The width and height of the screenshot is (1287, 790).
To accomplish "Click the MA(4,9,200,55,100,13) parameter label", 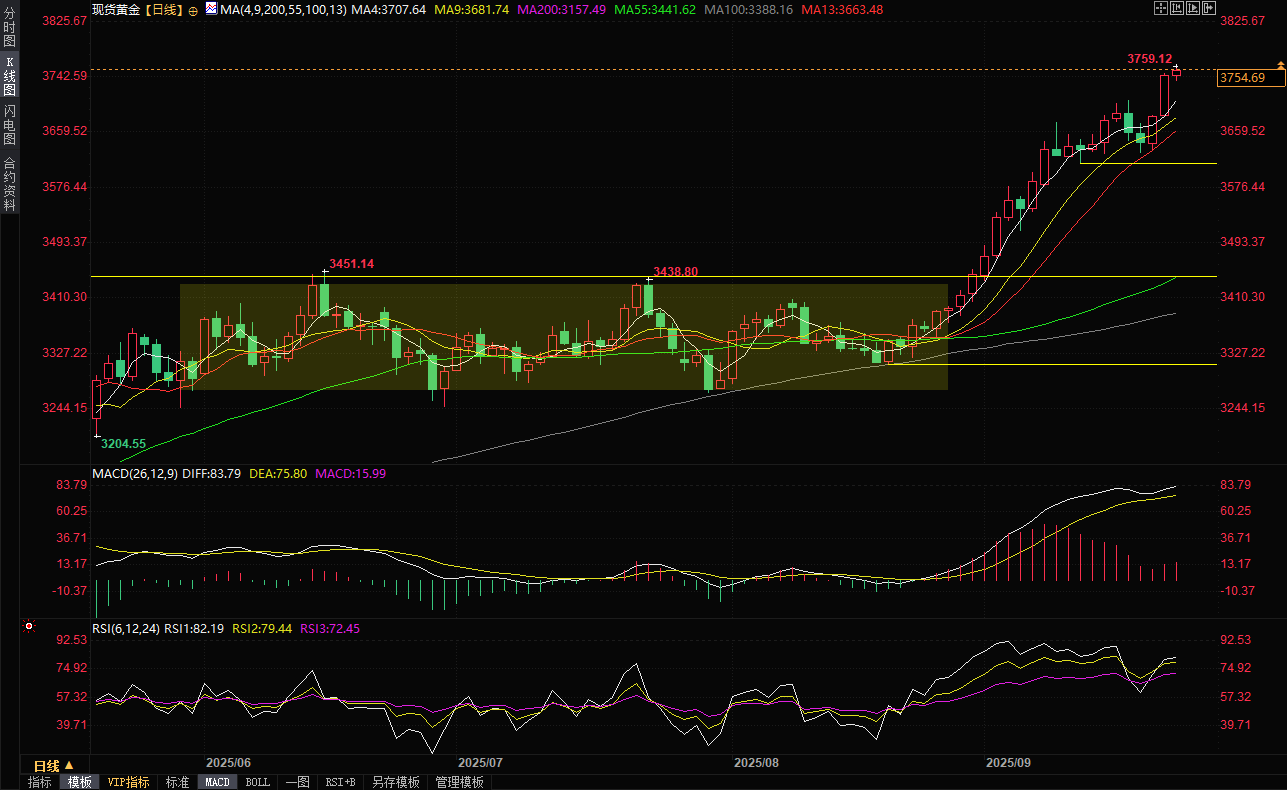I will (283, 9).
